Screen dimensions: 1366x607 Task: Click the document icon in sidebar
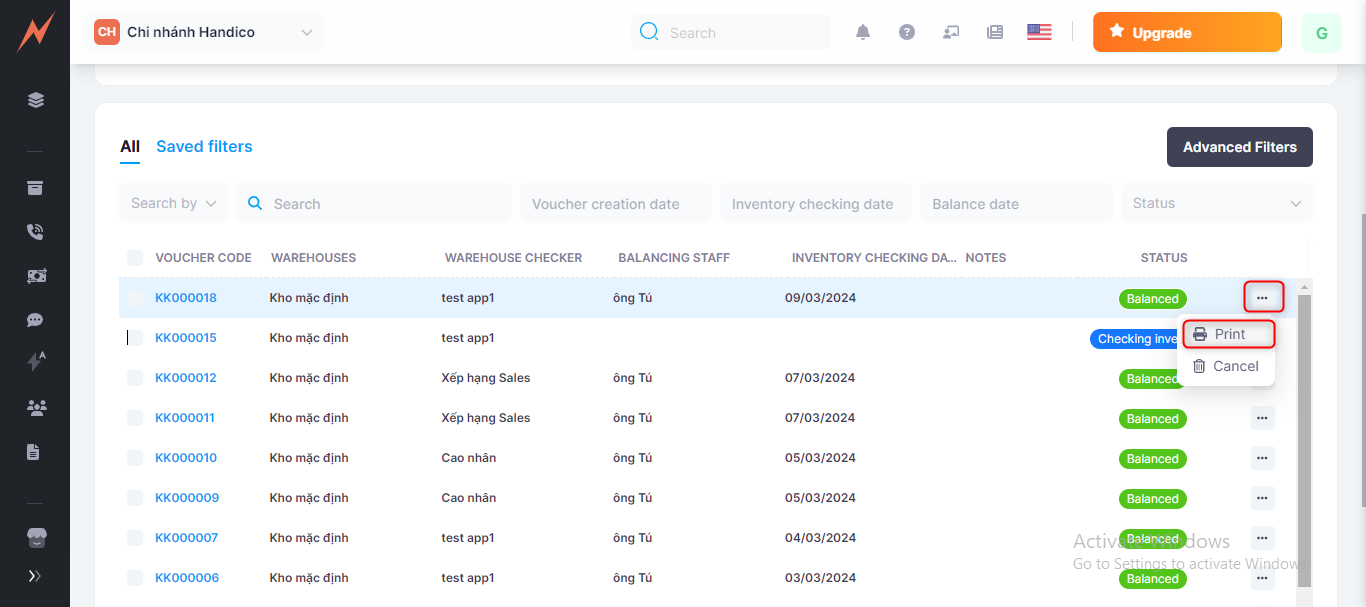(34, 452)
